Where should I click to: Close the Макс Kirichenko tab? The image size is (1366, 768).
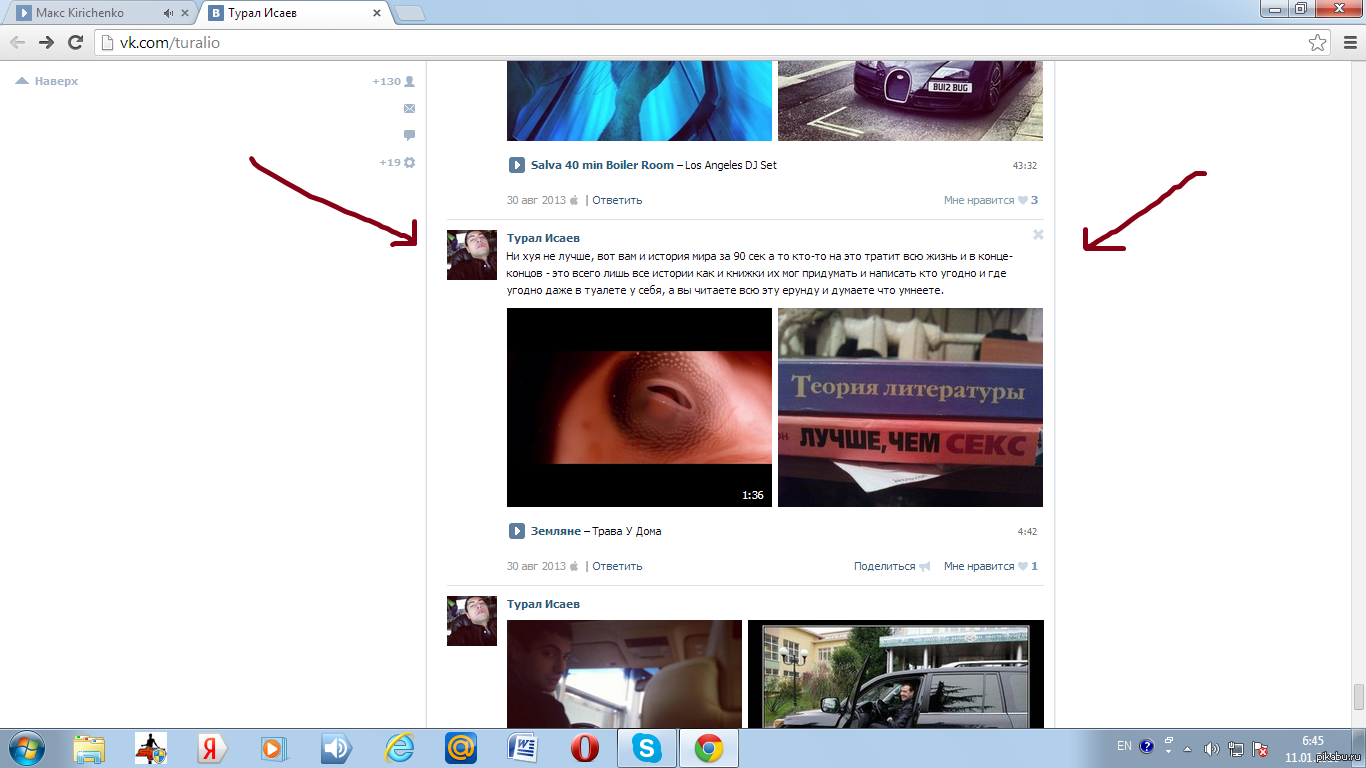[186, 13]
